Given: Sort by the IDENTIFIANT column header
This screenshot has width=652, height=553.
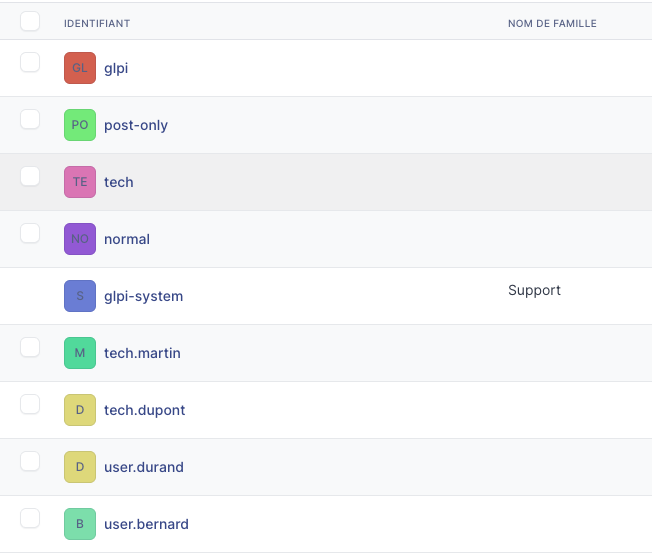Looking at the screenshot, I should (97, 24).
